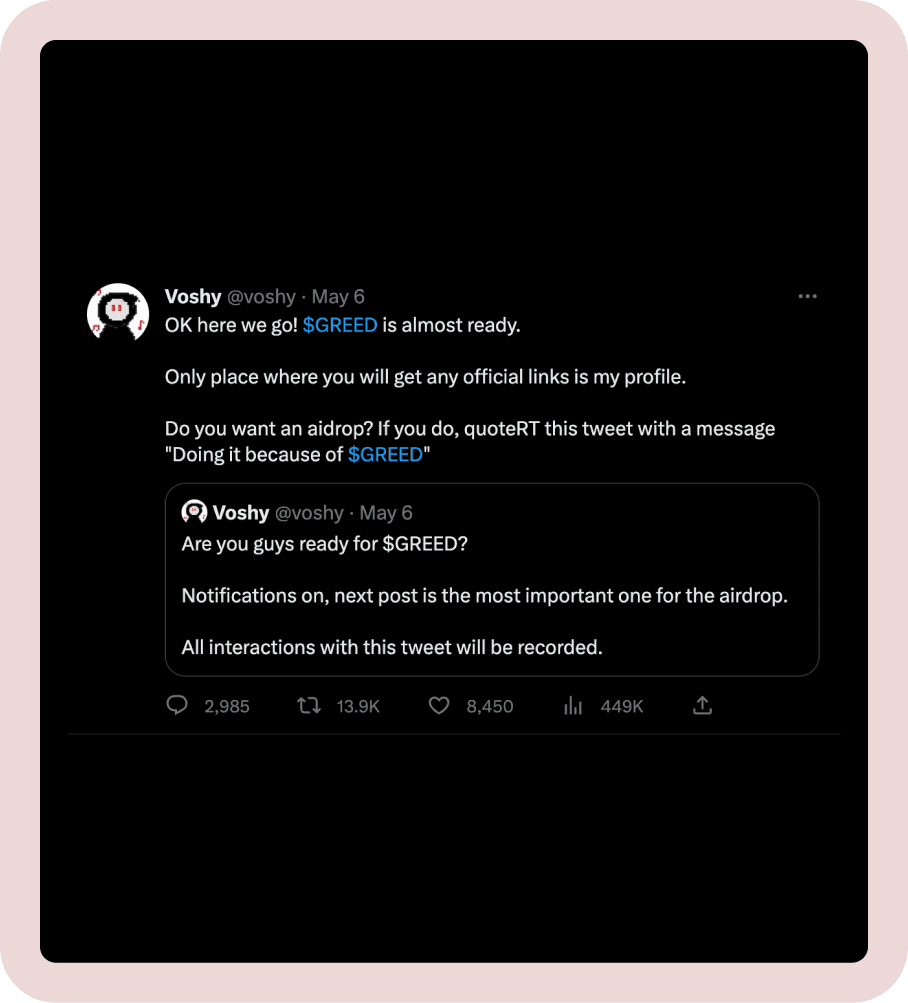
Task: Click the 2,985 replies count
Action: [227, 707]
